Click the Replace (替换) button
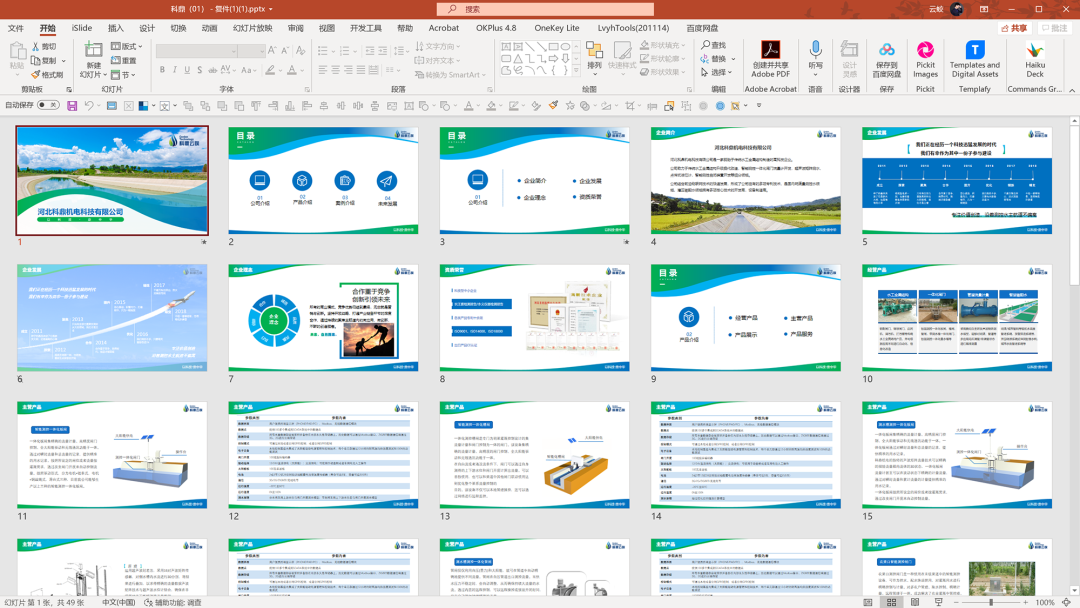The height and width of the screenshot is (608, 1080). click(718, 59)
